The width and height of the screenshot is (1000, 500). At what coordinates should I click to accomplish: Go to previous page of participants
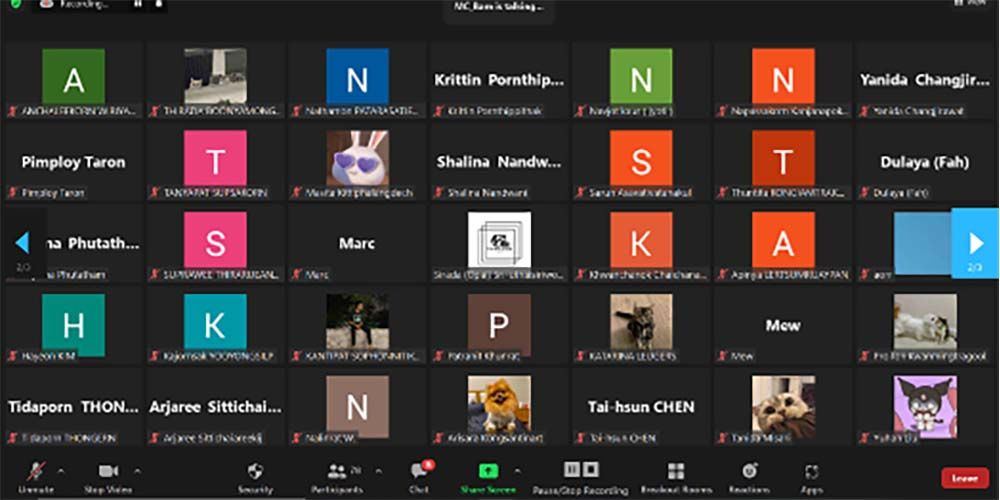(22, 243)
